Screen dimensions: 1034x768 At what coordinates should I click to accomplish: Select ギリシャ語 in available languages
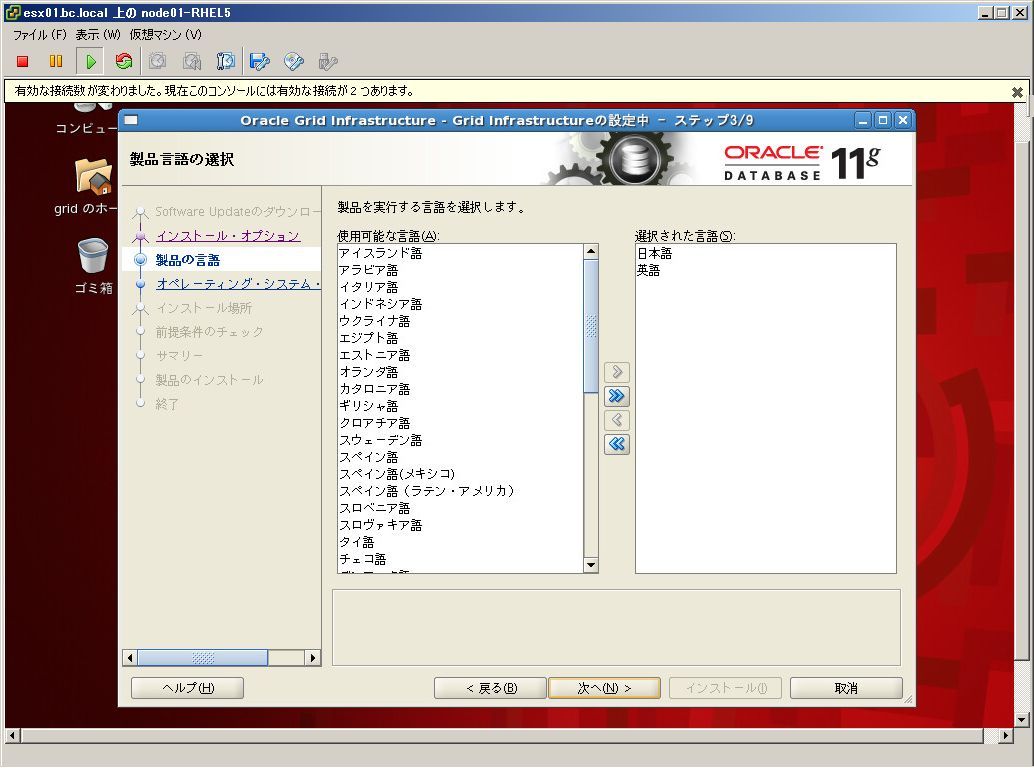click(460, 406)
